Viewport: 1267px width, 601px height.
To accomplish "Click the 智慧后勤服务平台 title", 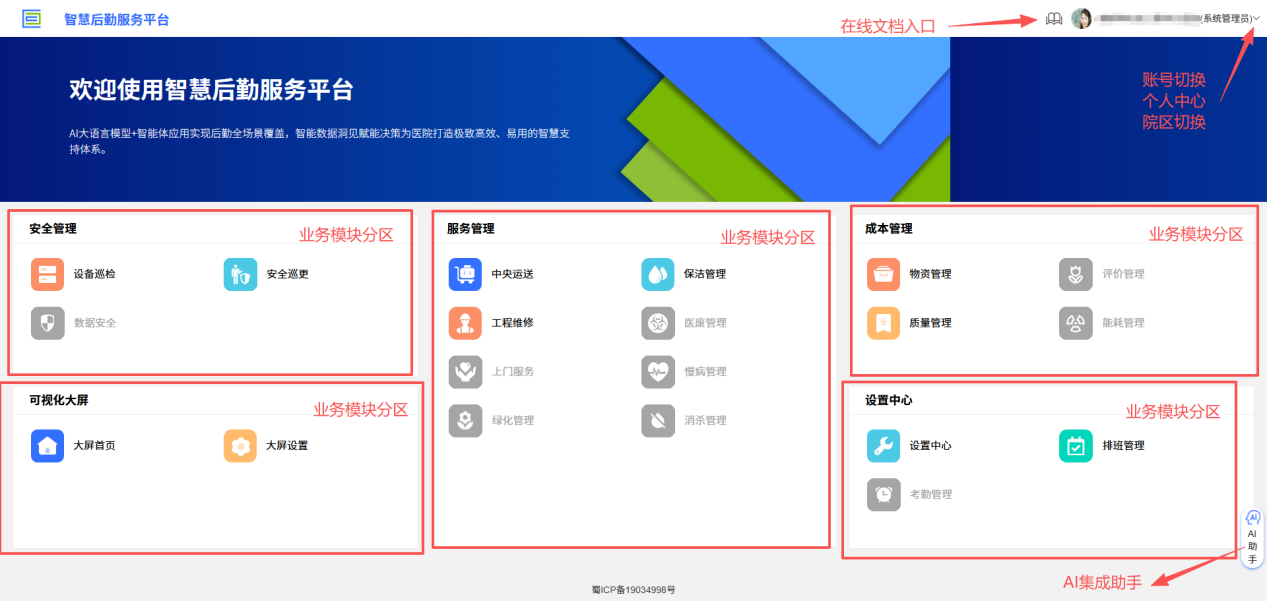I will point(115,17).
